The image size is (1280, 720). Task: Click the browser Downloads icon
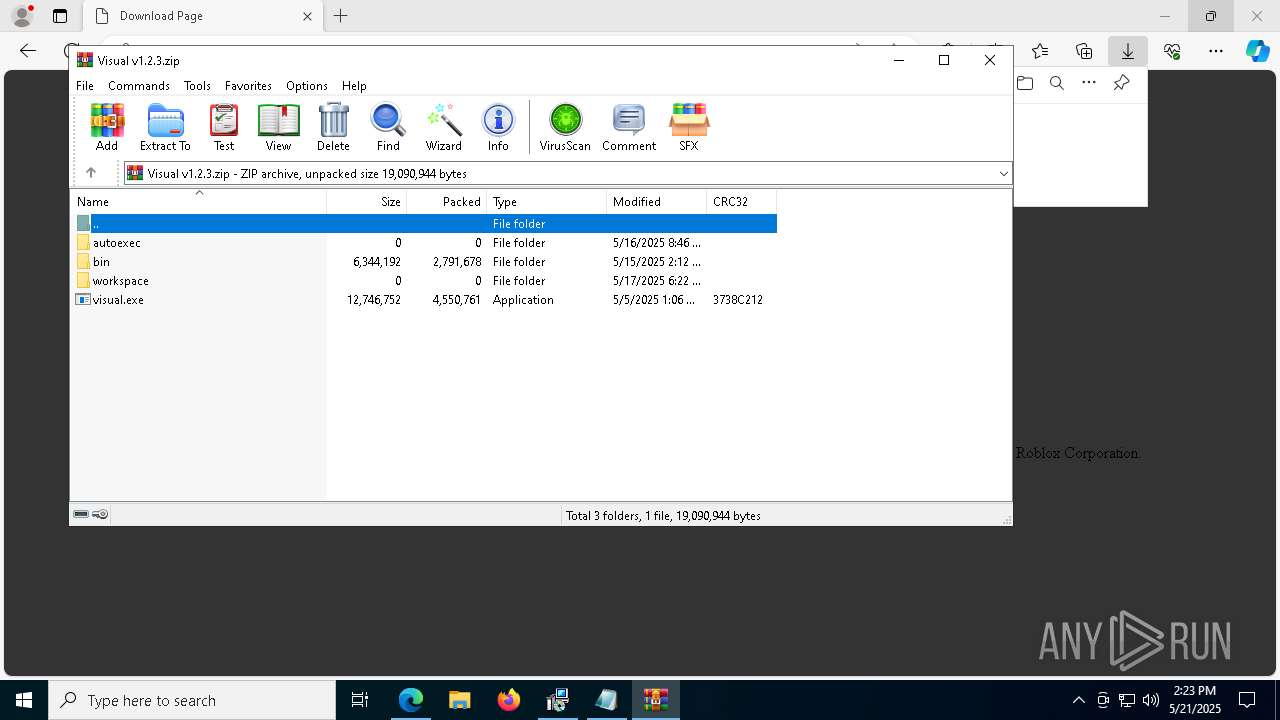[x=1127, y=51]
